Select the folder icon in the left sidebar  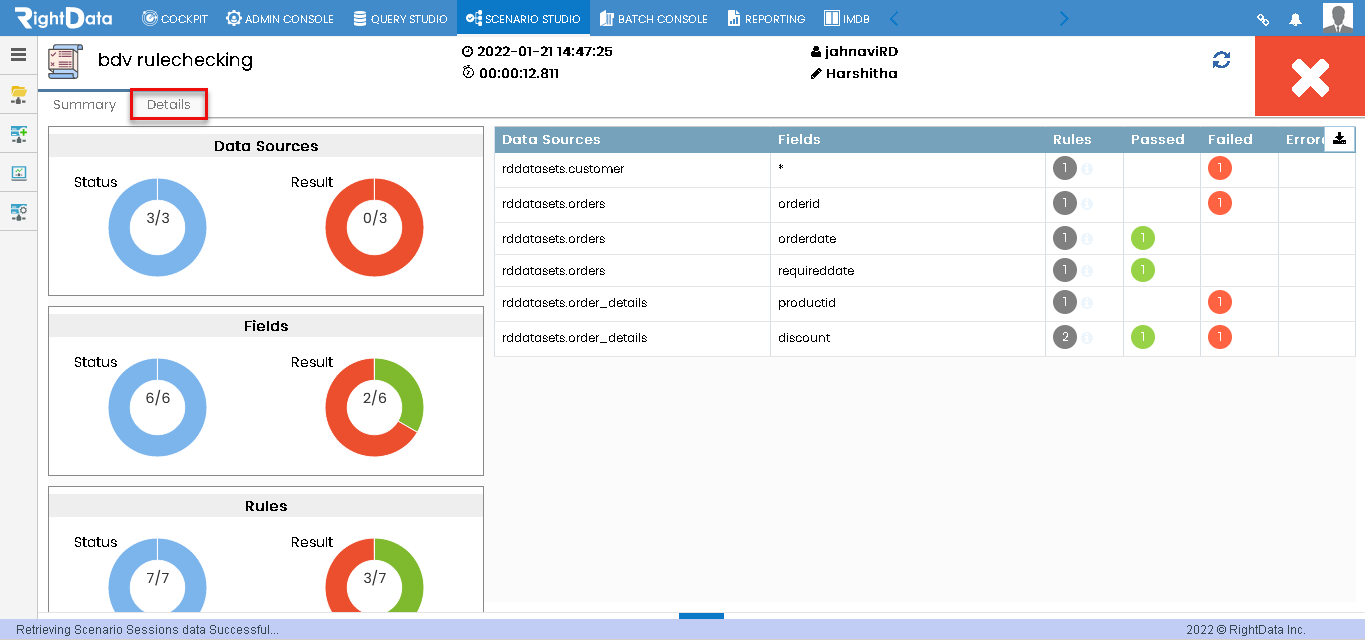click(x=18, y=95)
